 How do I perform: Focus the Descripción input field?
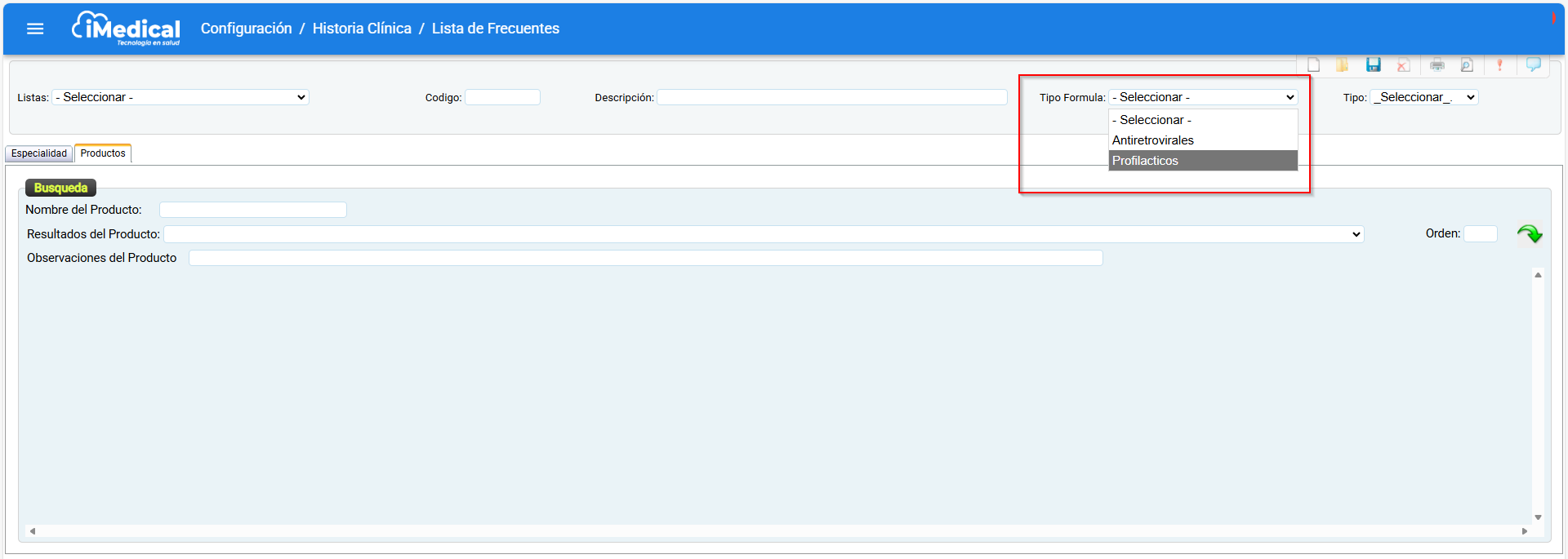[832, 97]
